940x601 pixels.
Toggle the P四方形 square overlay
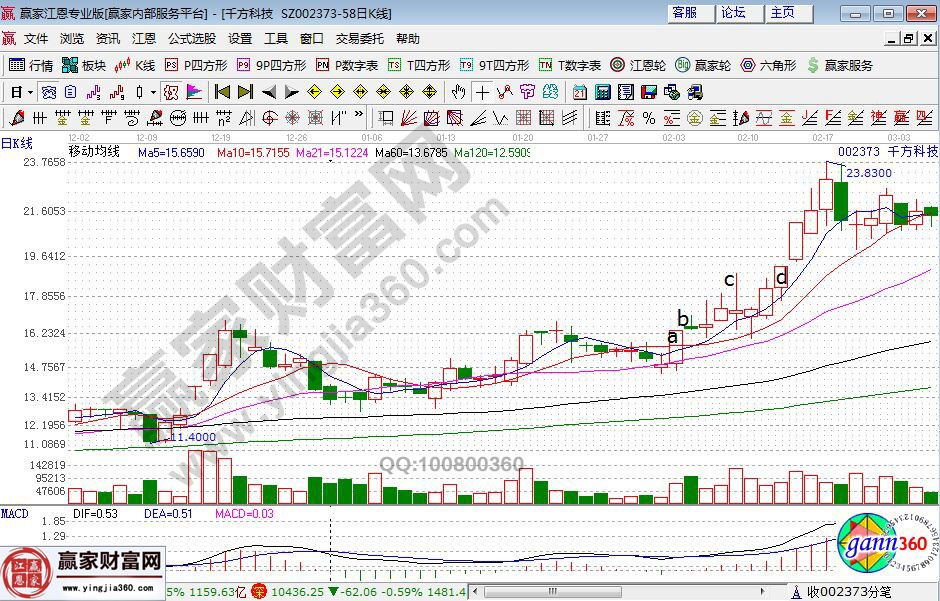point(197,66)
